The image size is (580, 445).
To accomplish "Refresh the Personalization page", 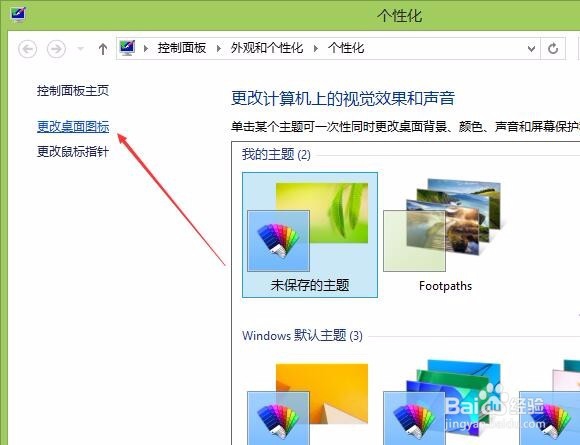I will (553, 48).
